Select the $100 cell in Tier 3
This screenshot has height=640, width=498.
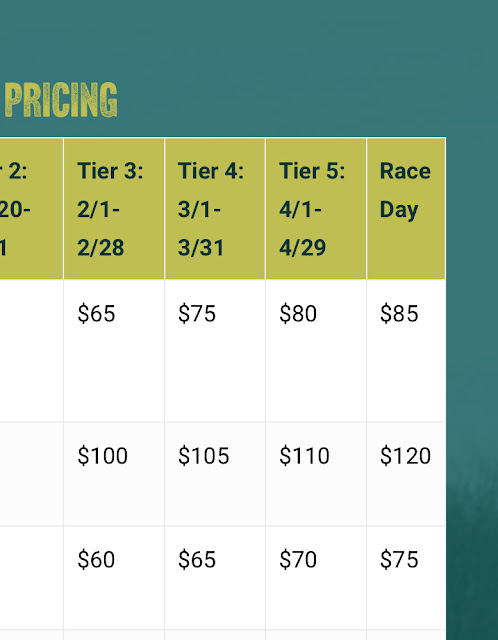(114, 474)
